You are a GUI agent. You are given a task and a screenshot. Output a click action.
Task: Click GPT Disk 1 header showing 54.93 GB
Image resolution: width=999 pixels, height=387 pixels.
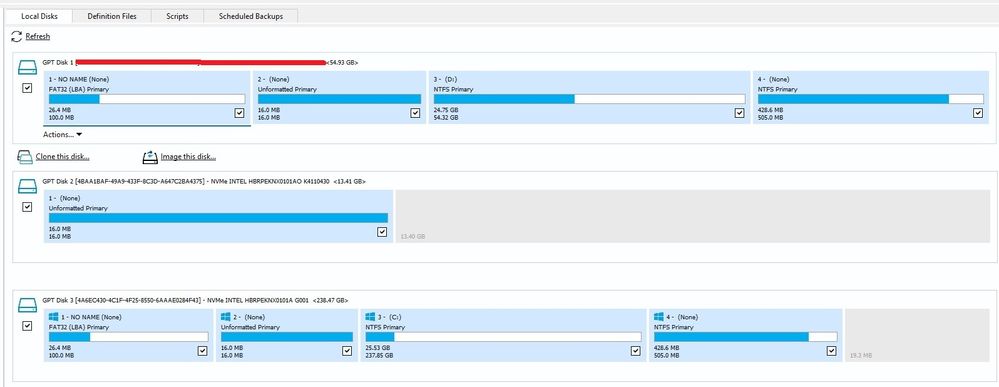200,62
